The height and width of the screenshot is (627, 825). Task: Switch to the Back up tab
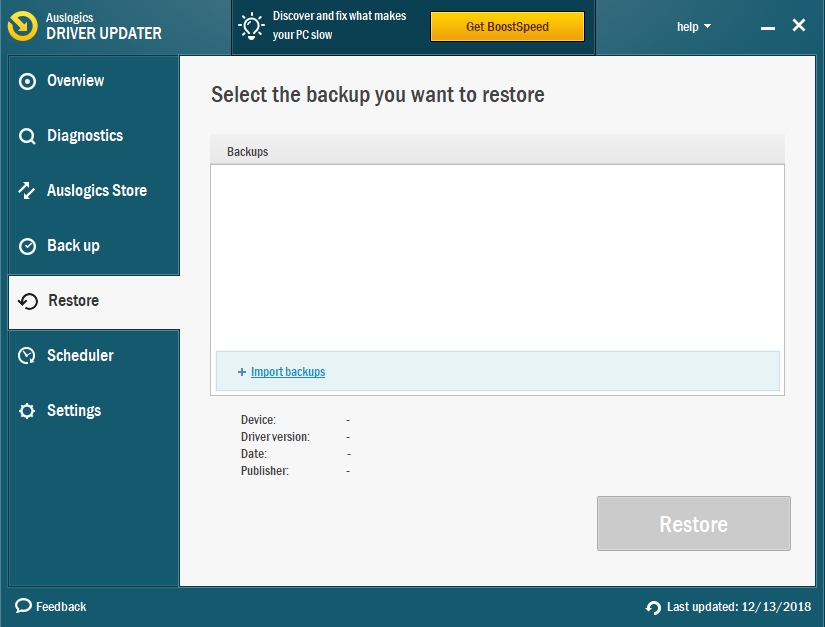(73, 246)
